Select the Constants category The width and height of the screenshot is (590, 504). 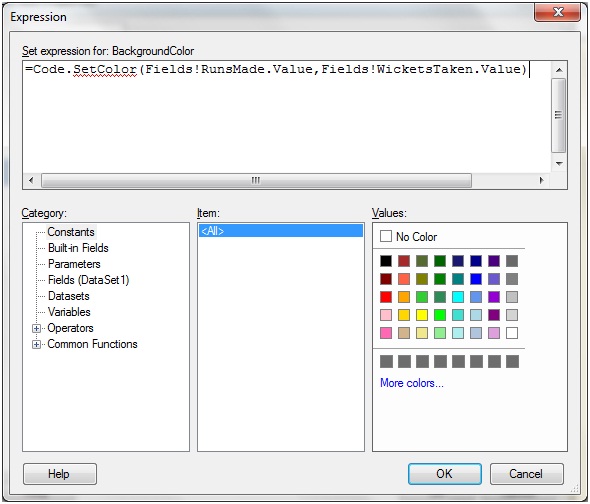71,232
